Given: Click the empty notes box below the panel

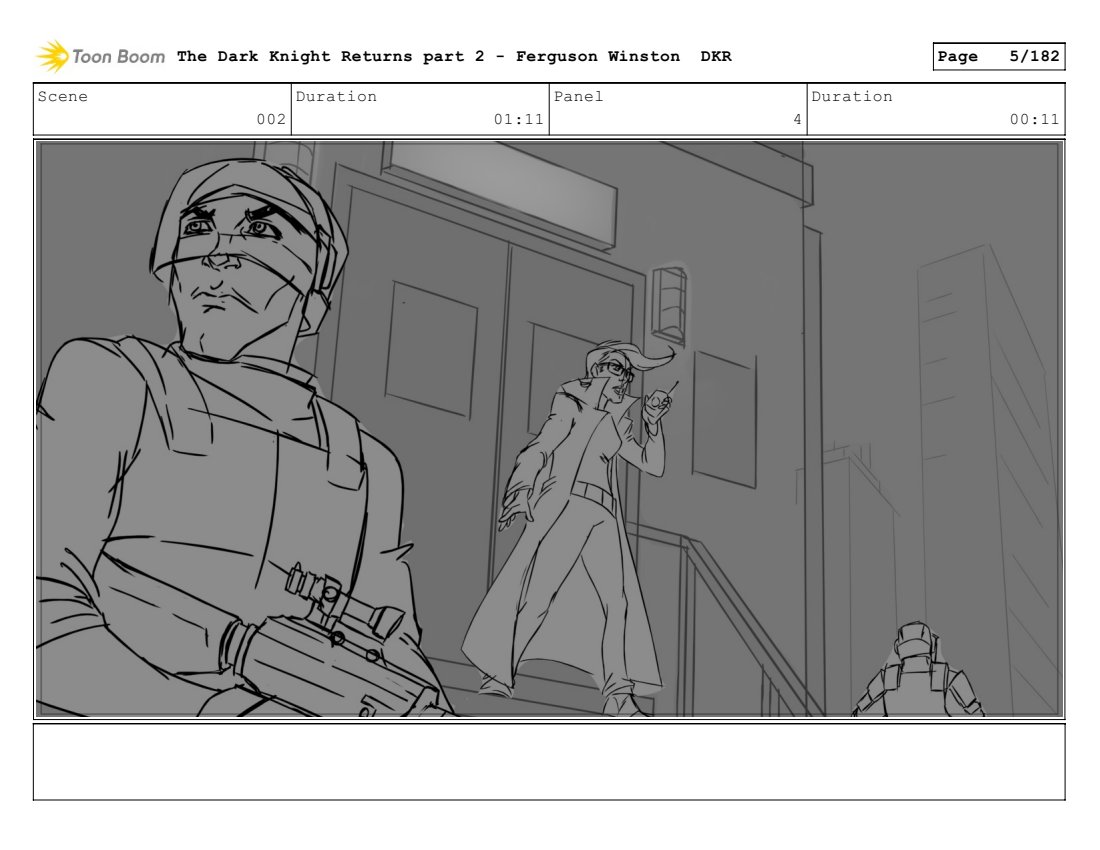Looking at the screenshot, I should [549, 762].
